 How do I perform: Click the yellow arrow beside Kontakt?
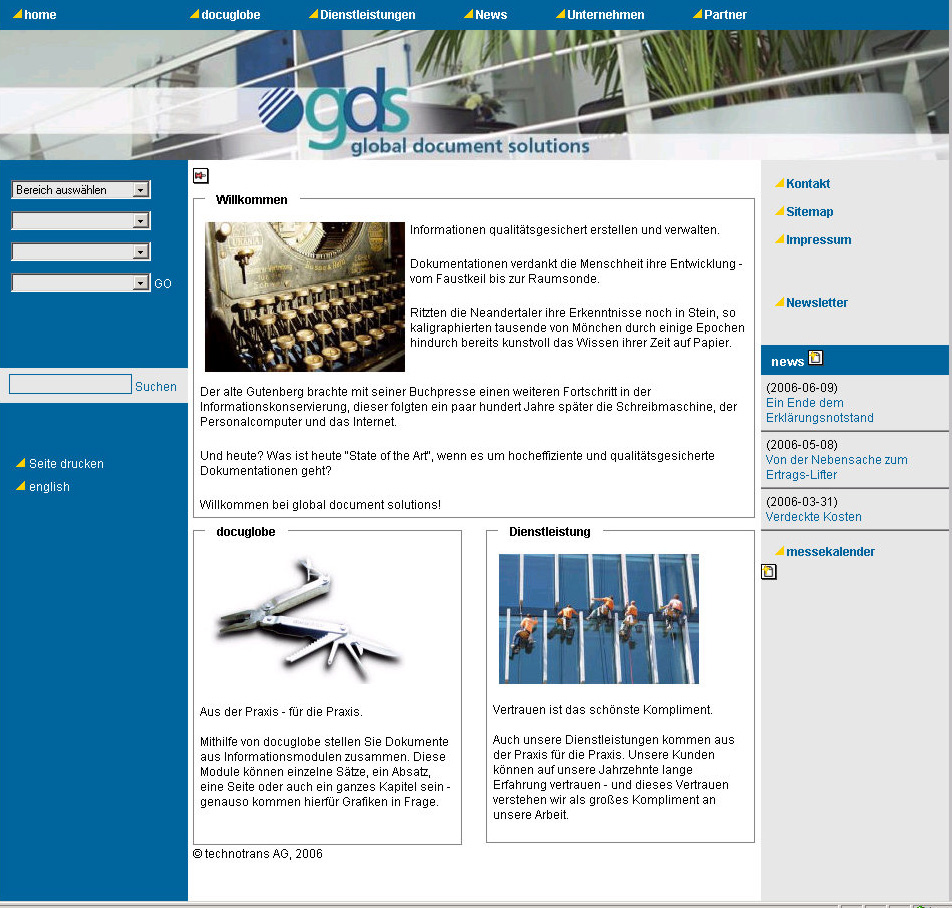pyautogui.click(x=779, y=183)
